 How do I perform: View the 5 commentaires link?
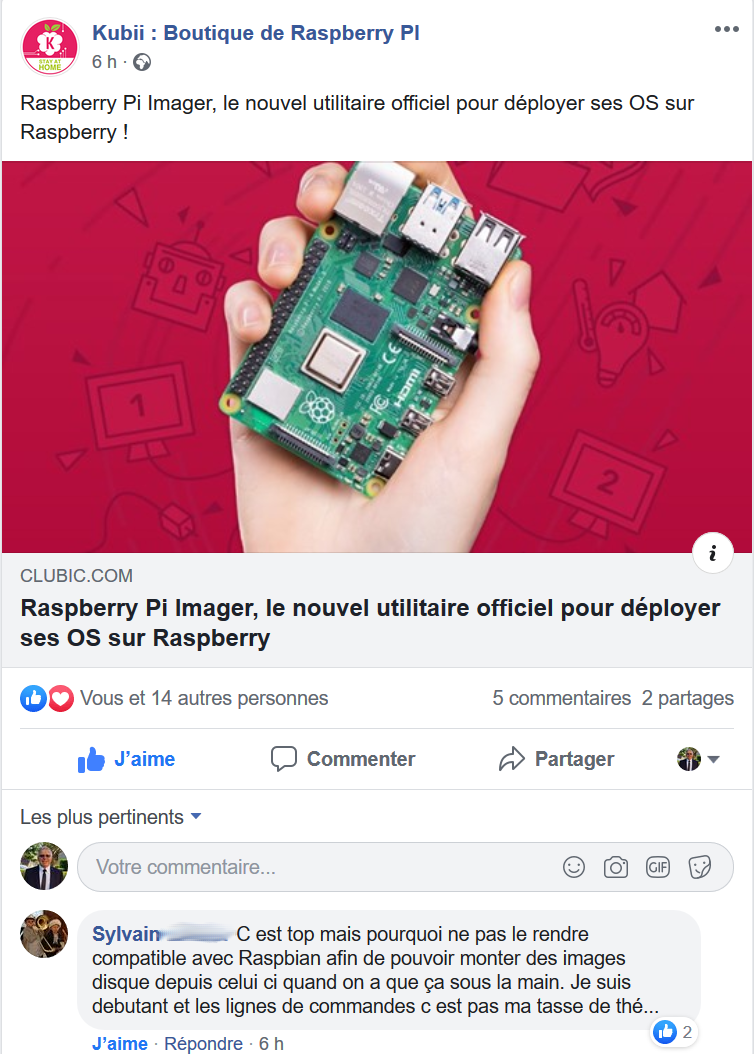[561, 698]
